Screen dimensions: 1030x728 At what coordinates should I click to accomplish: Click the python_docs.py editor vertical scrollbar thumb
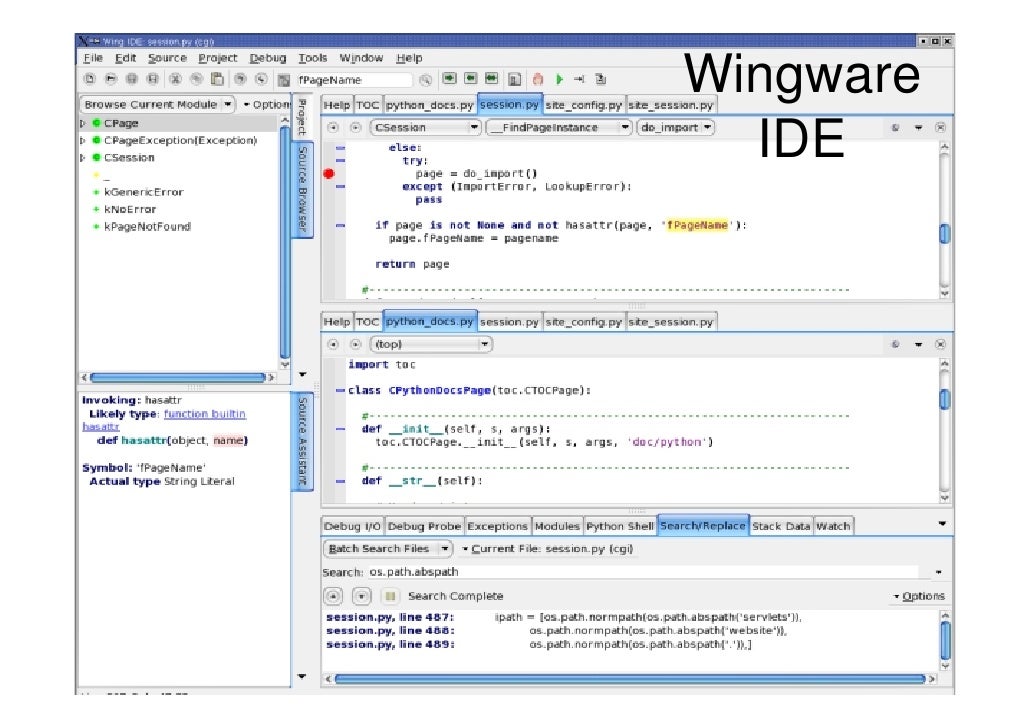[945, 399]
